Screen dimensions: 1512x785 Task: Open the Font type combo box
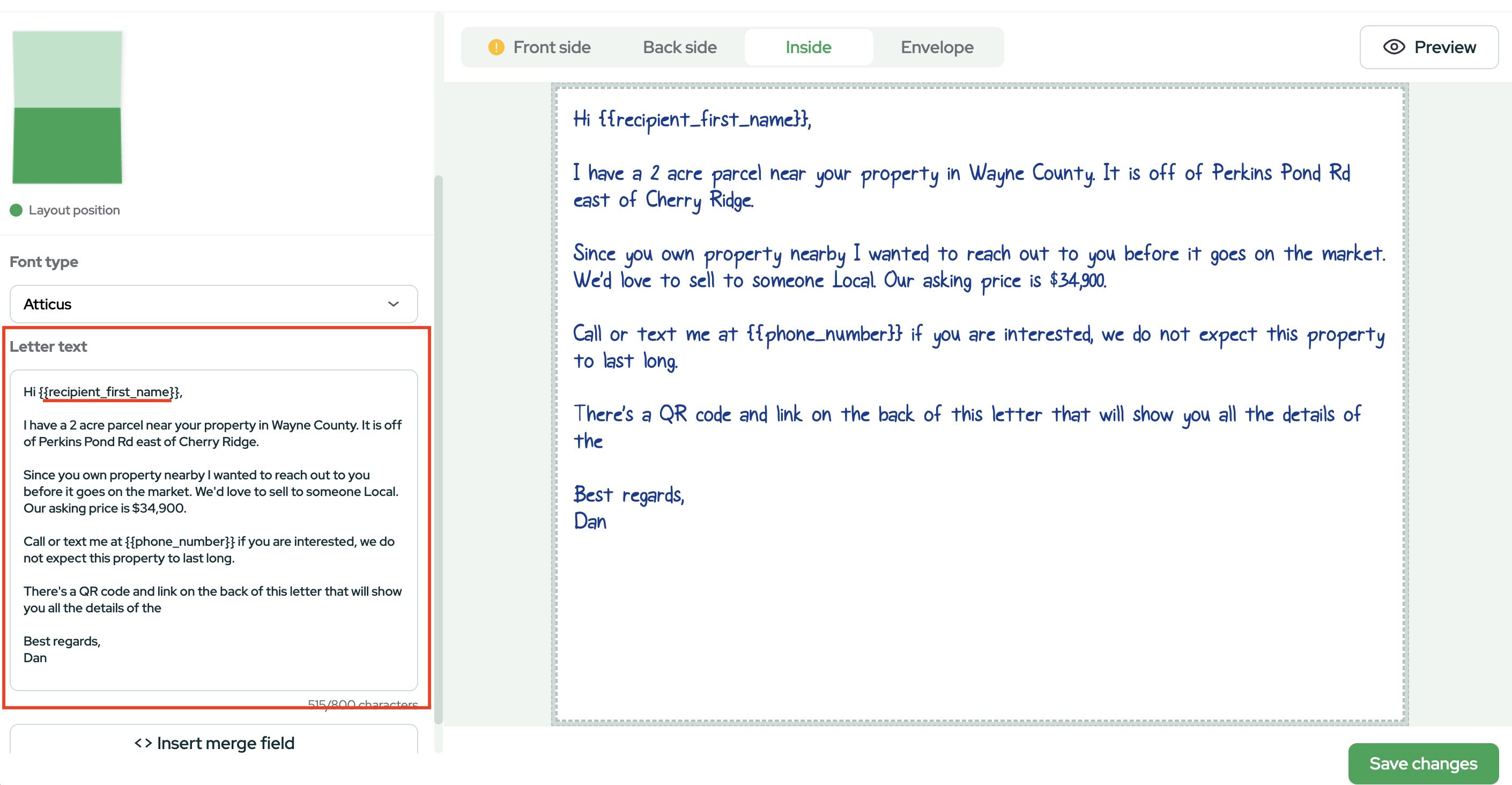(213, 304)
